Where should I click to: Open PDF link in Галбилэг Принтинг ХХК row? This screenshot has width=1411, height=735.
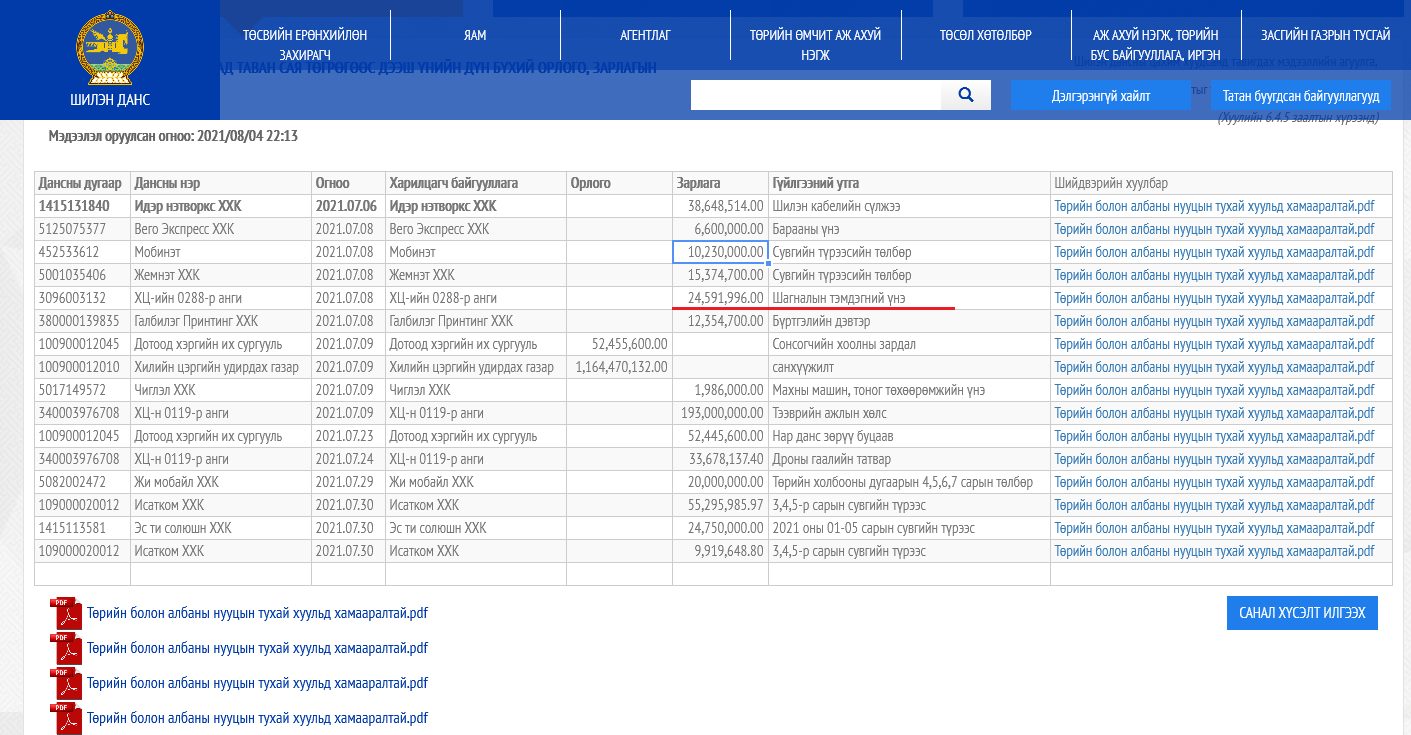point(1214,321)
